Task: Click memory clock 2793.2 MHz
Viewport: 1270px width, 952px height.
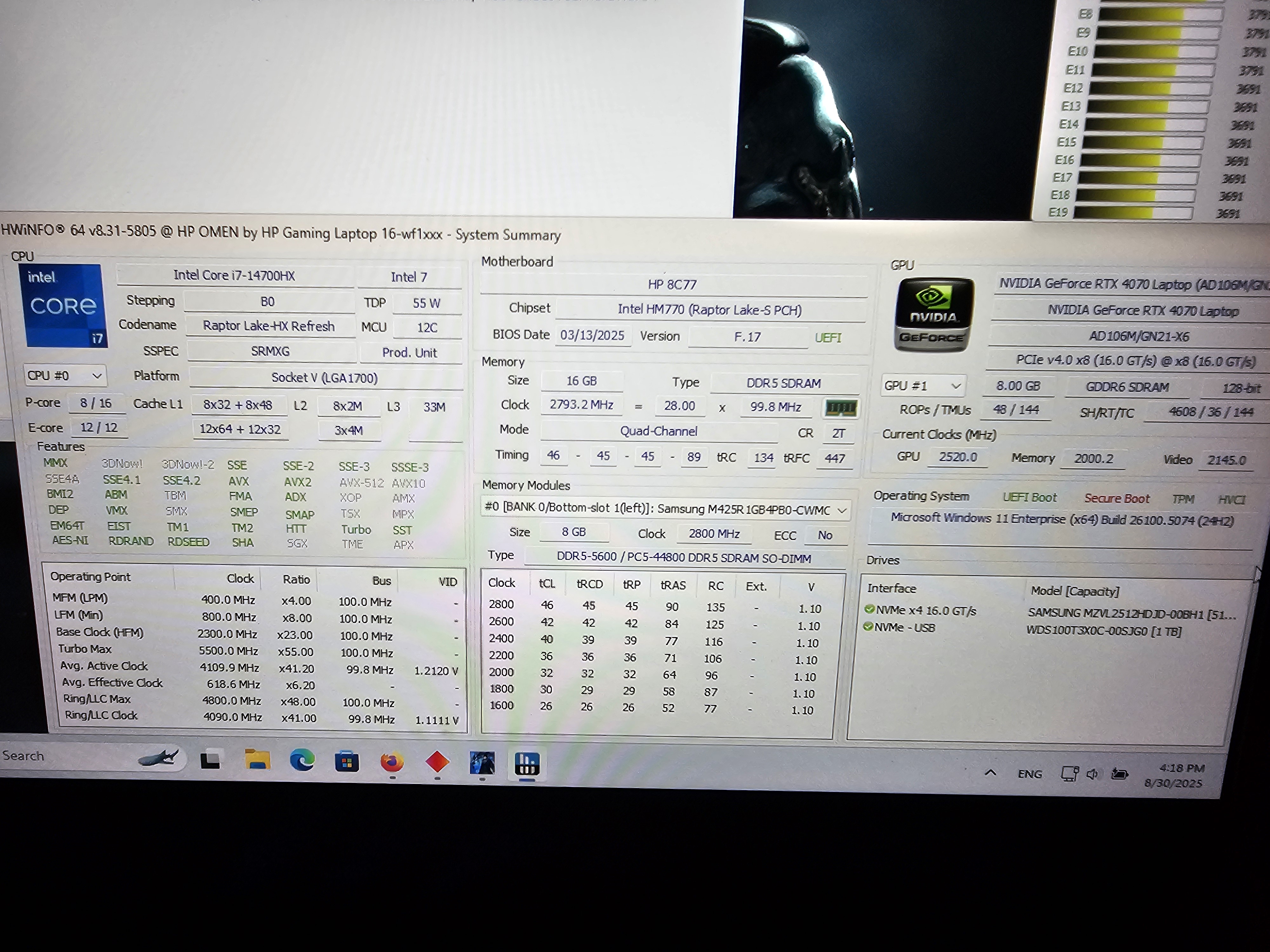Action: pos(582,405)
